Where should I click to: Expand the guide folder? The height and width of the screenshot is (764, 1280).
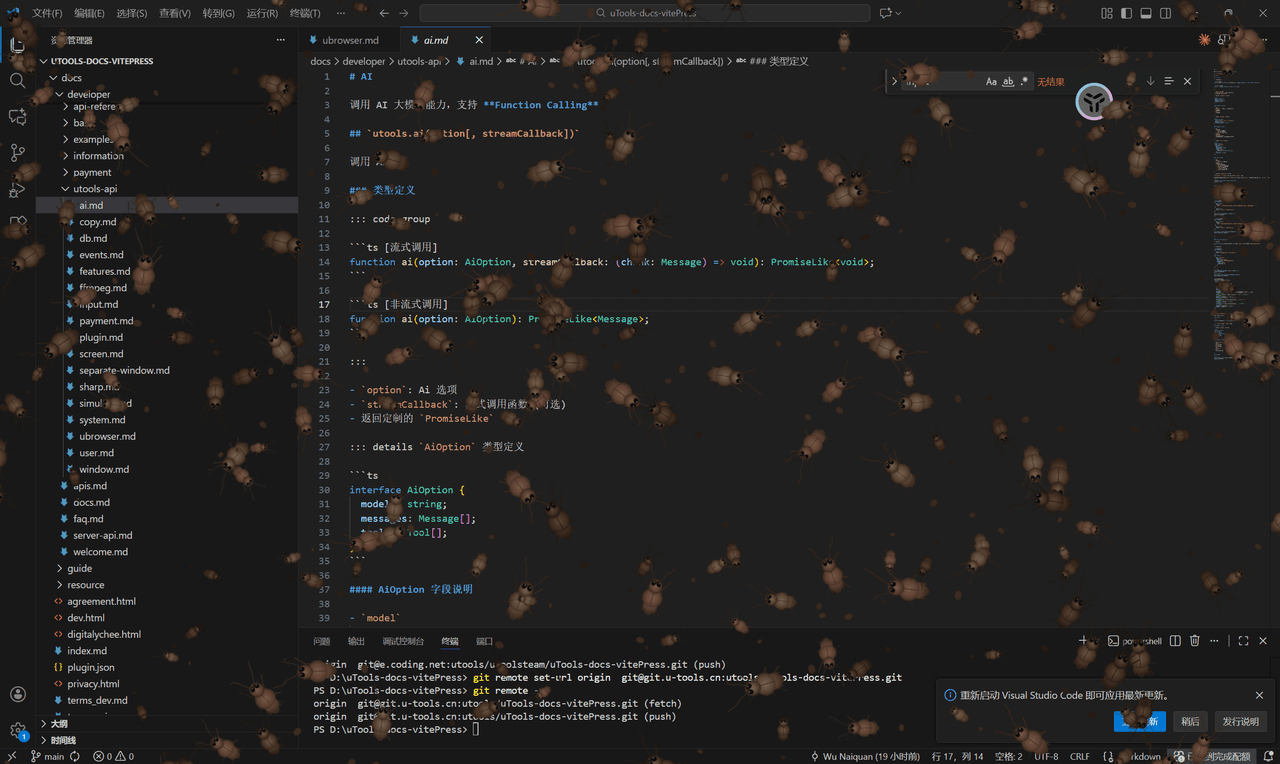point(79,568)
